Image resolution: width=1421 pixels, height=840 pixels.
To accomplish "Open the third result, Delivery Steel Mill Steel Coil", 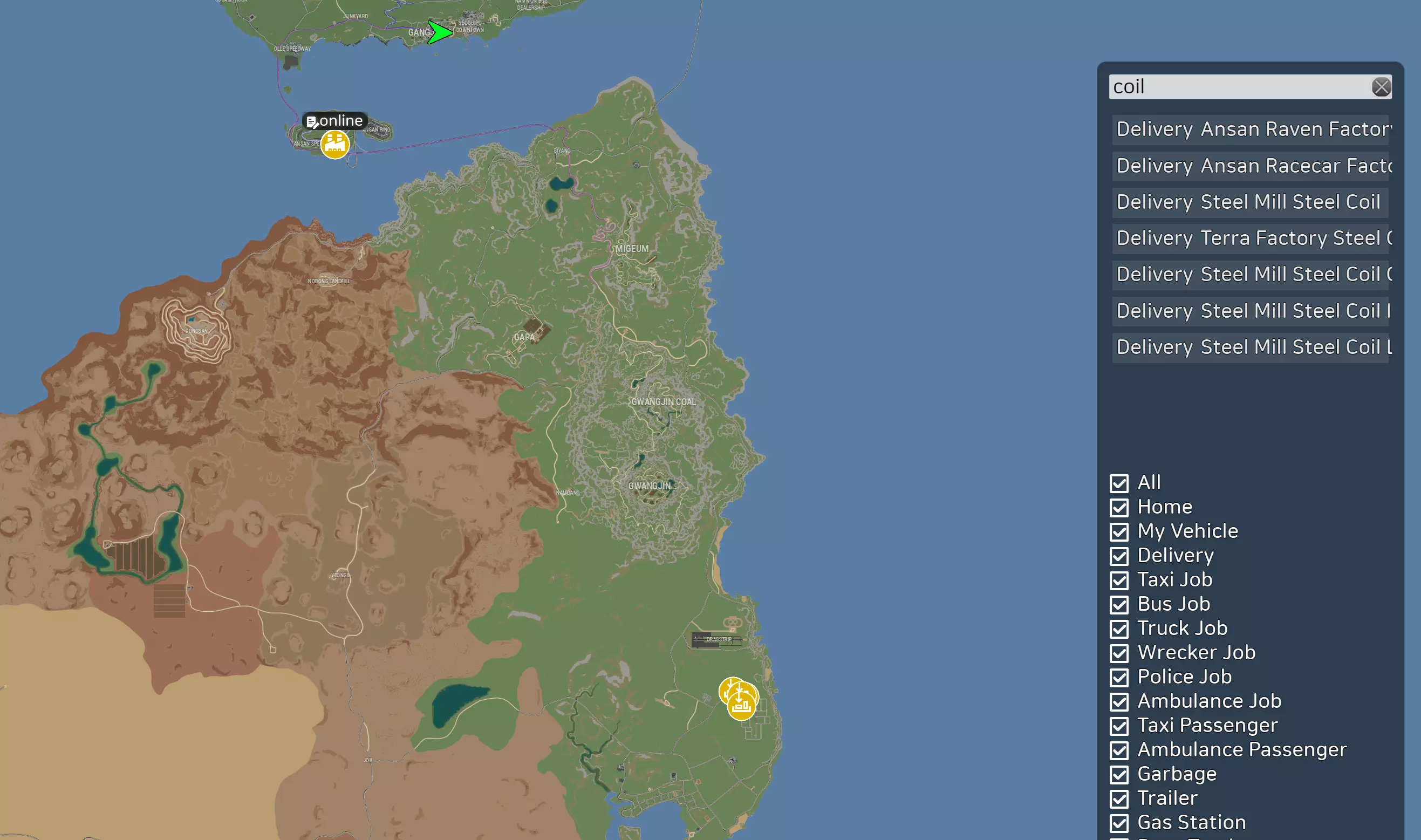I will 1249,202.
